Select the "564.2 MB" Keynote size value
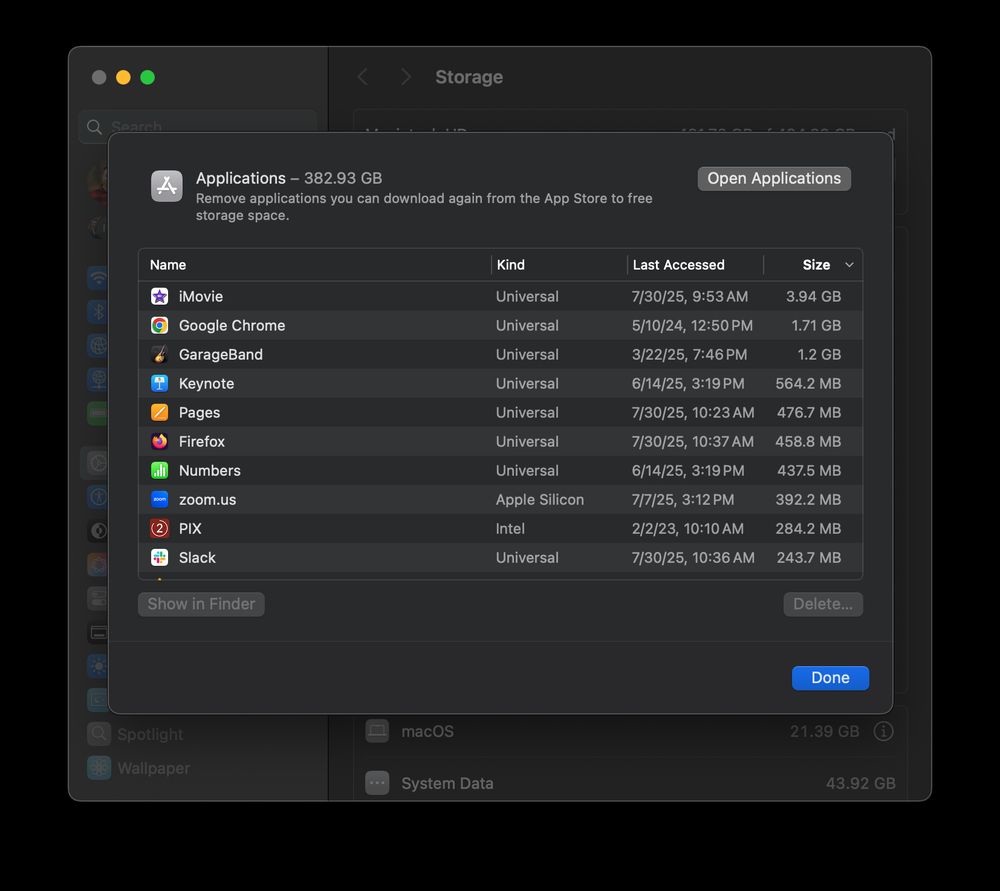The height and width of the screenshot is (891, 1000). 808,383
